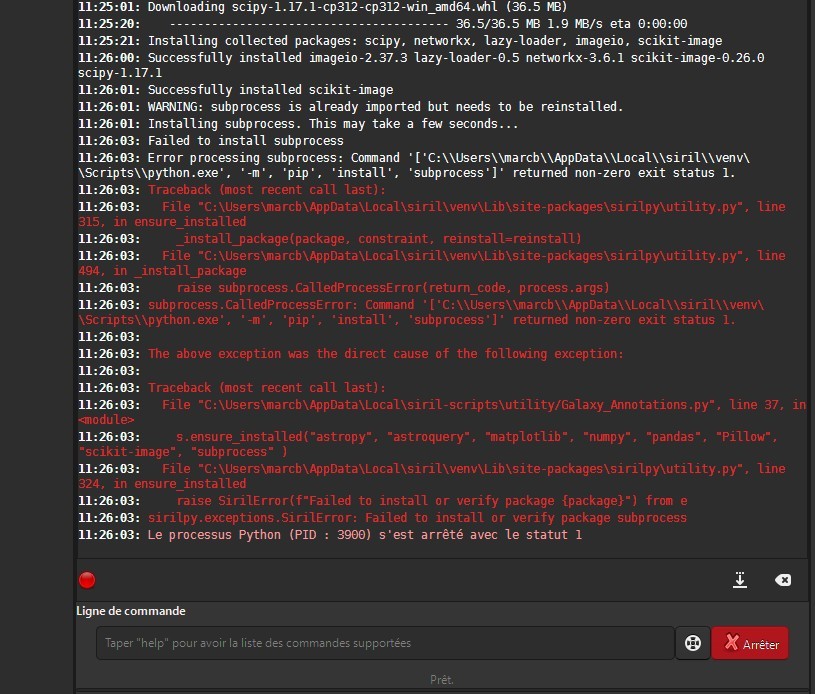Screen dimensions: 815x694
Task: Click the "Ligne de commande" label
Action: tap(131, 611)
